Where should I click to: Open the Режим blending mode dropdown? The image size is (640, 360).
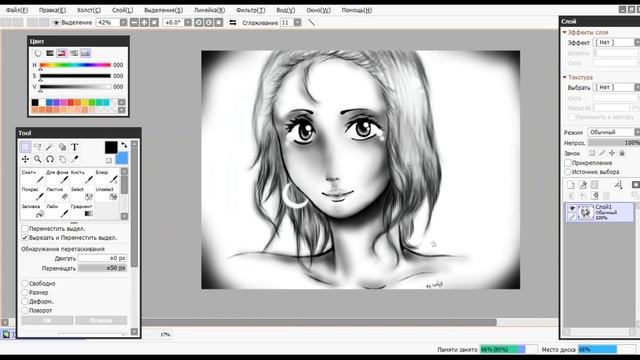tap(636, 132)
